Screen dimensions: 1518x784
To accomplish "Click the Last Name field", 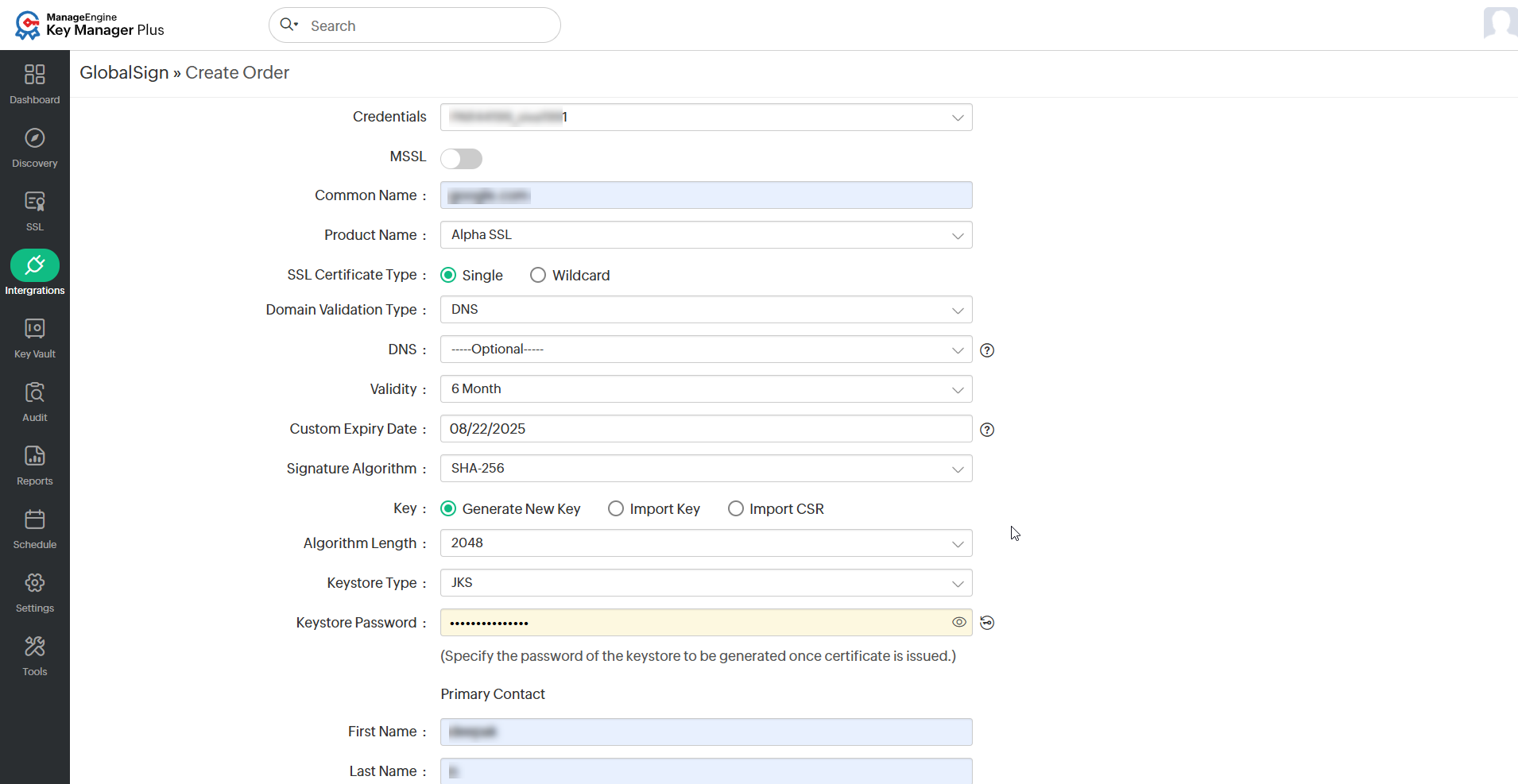I will [x=707, y=771].
